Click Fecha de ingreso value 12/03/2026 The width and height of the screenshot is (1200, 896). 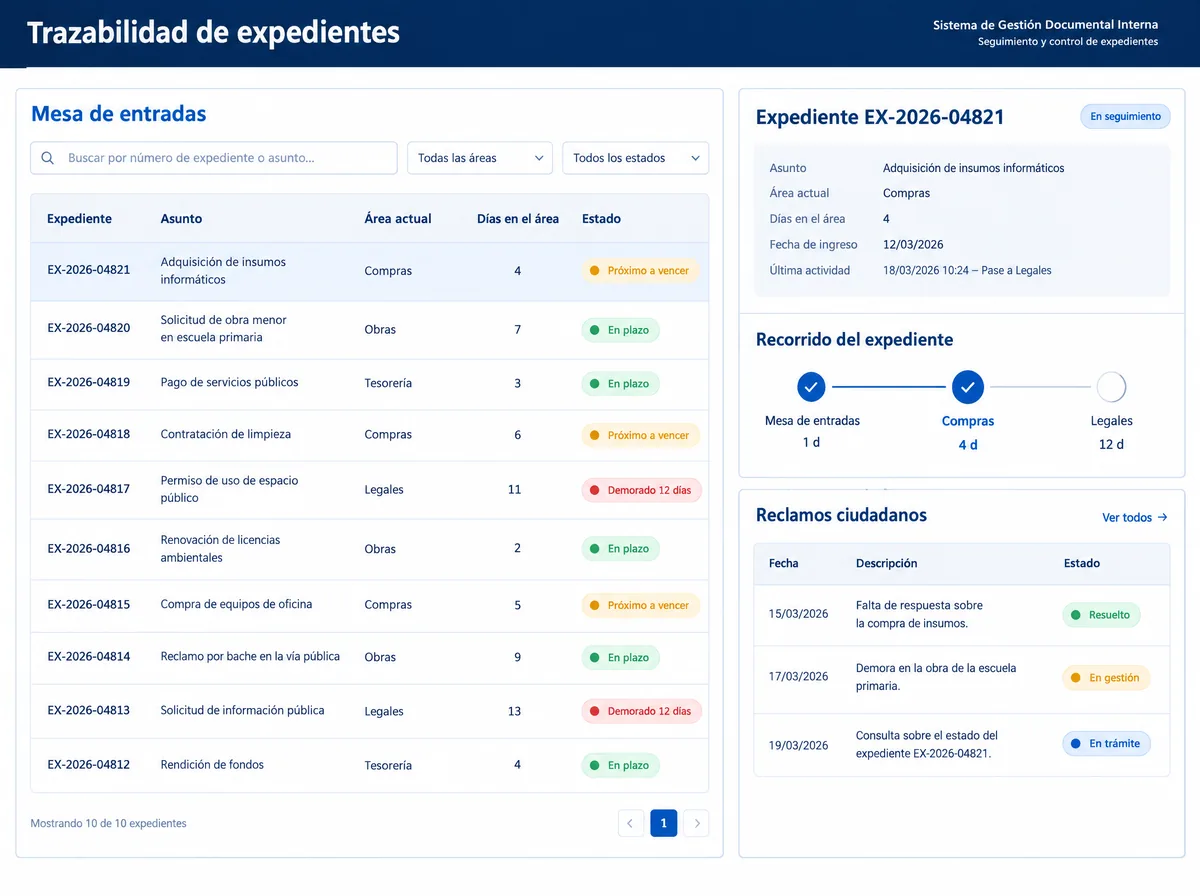(x=913, y=245)
